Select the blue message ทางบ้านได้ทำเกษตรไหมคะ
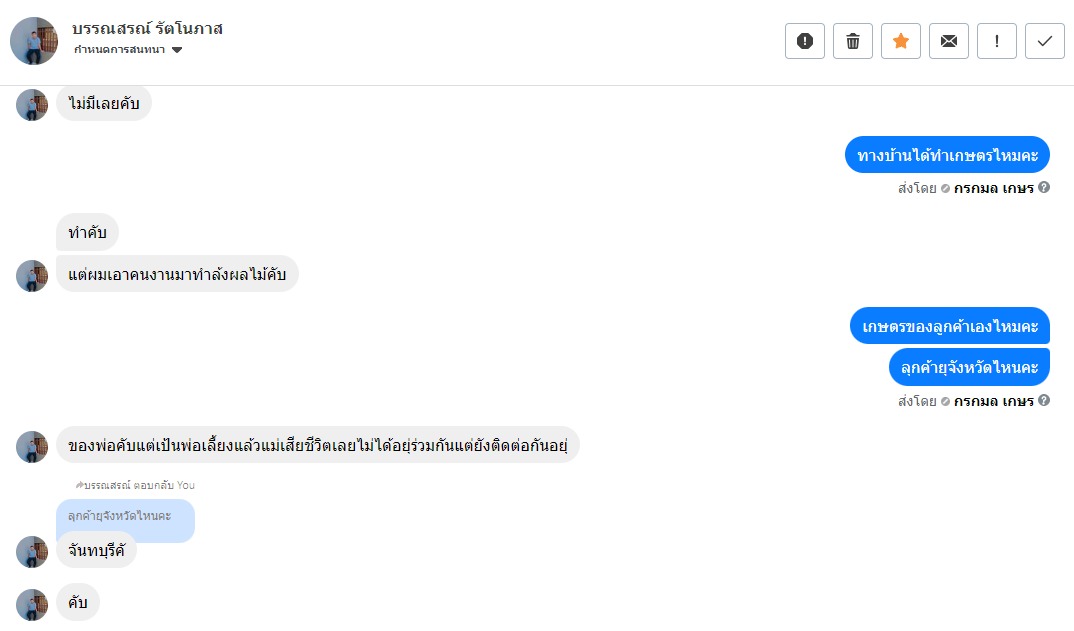 (947, 155)
